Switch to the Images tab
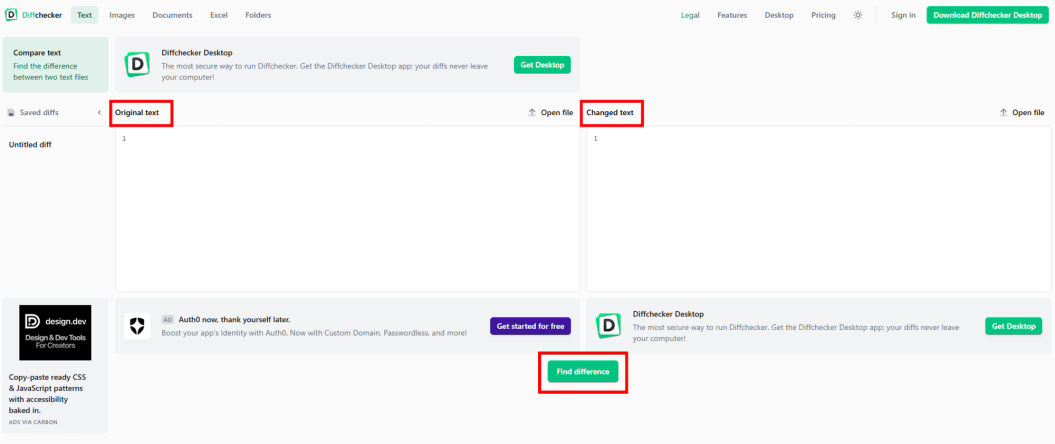 (x=122, y=15)
